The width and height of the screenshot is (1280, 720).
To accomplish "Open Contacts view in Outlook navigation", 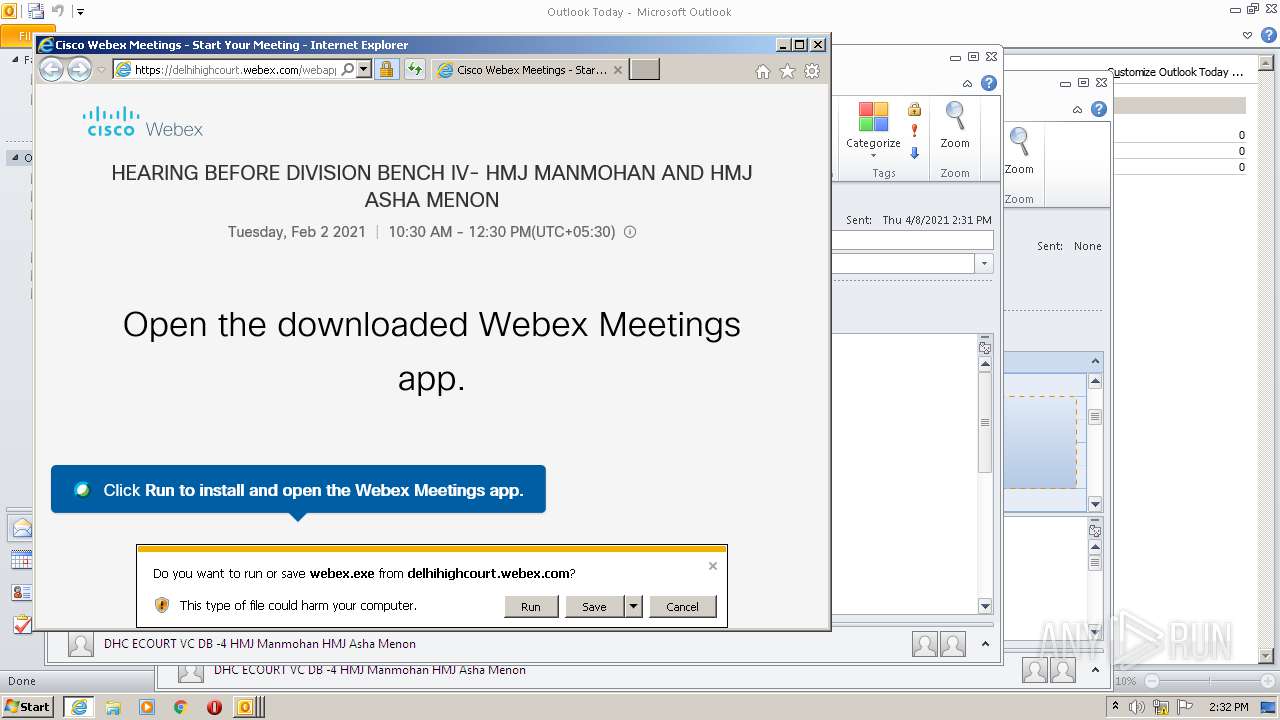I will (21, 592).
